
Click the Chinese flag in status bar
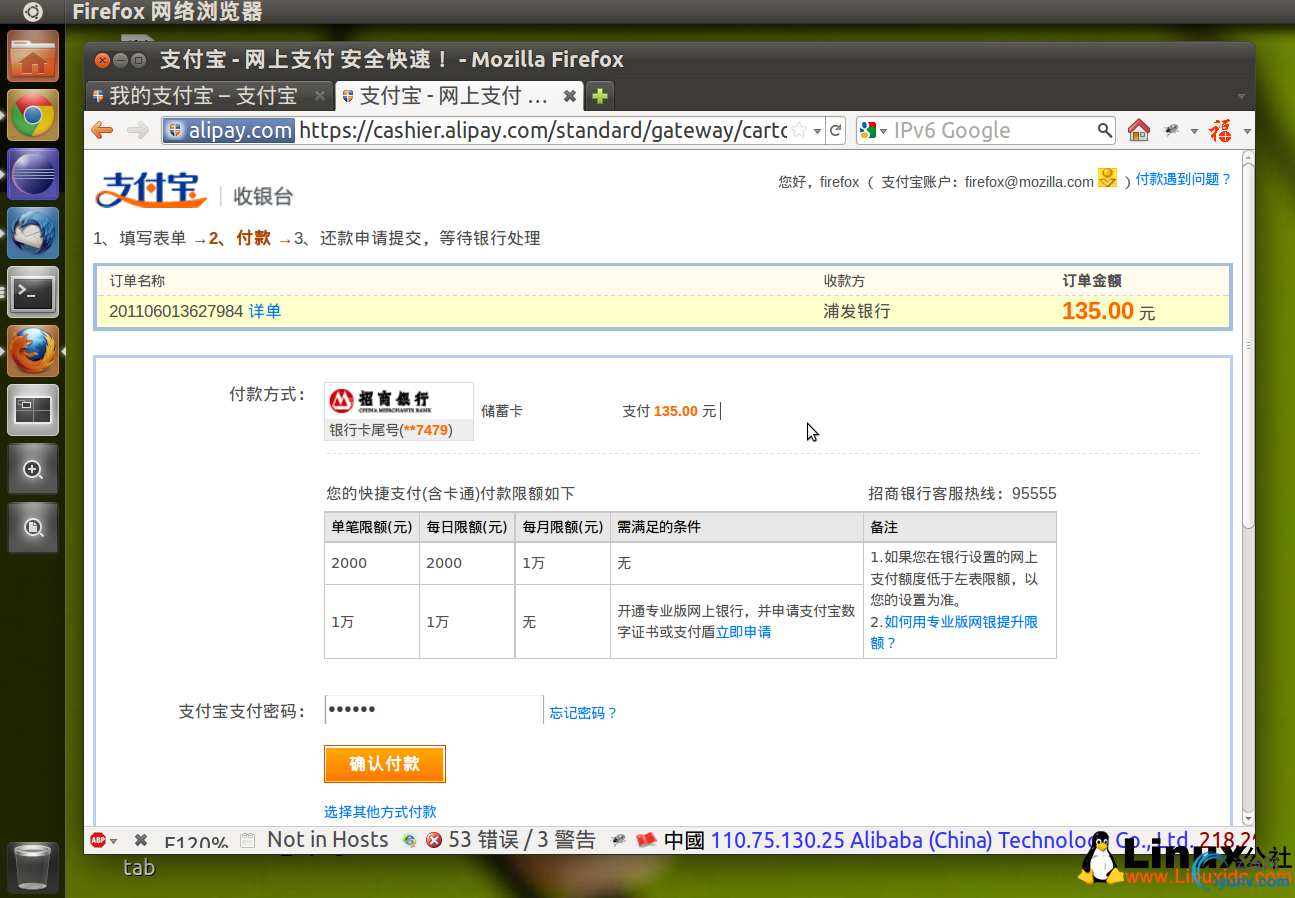646,840
